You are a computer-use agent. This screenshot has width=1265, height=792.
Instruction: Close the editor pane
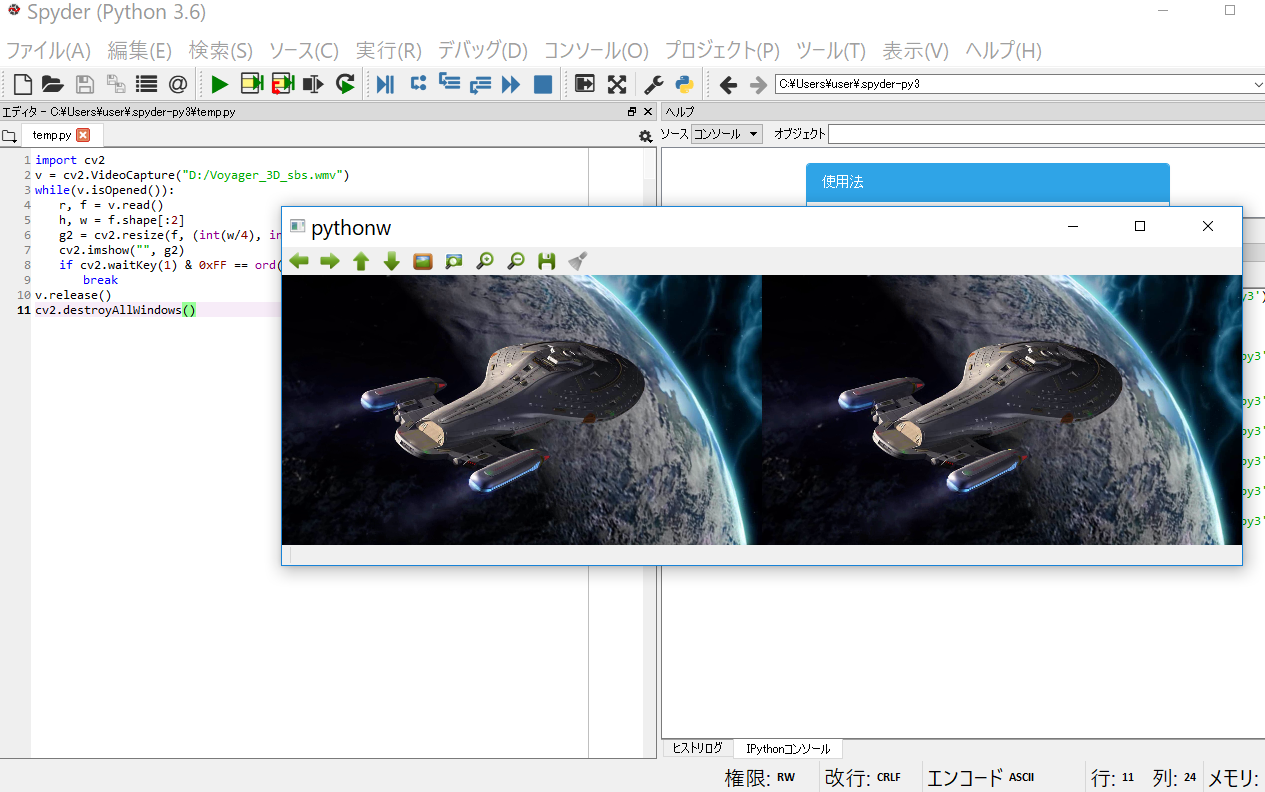coord(648,112)
